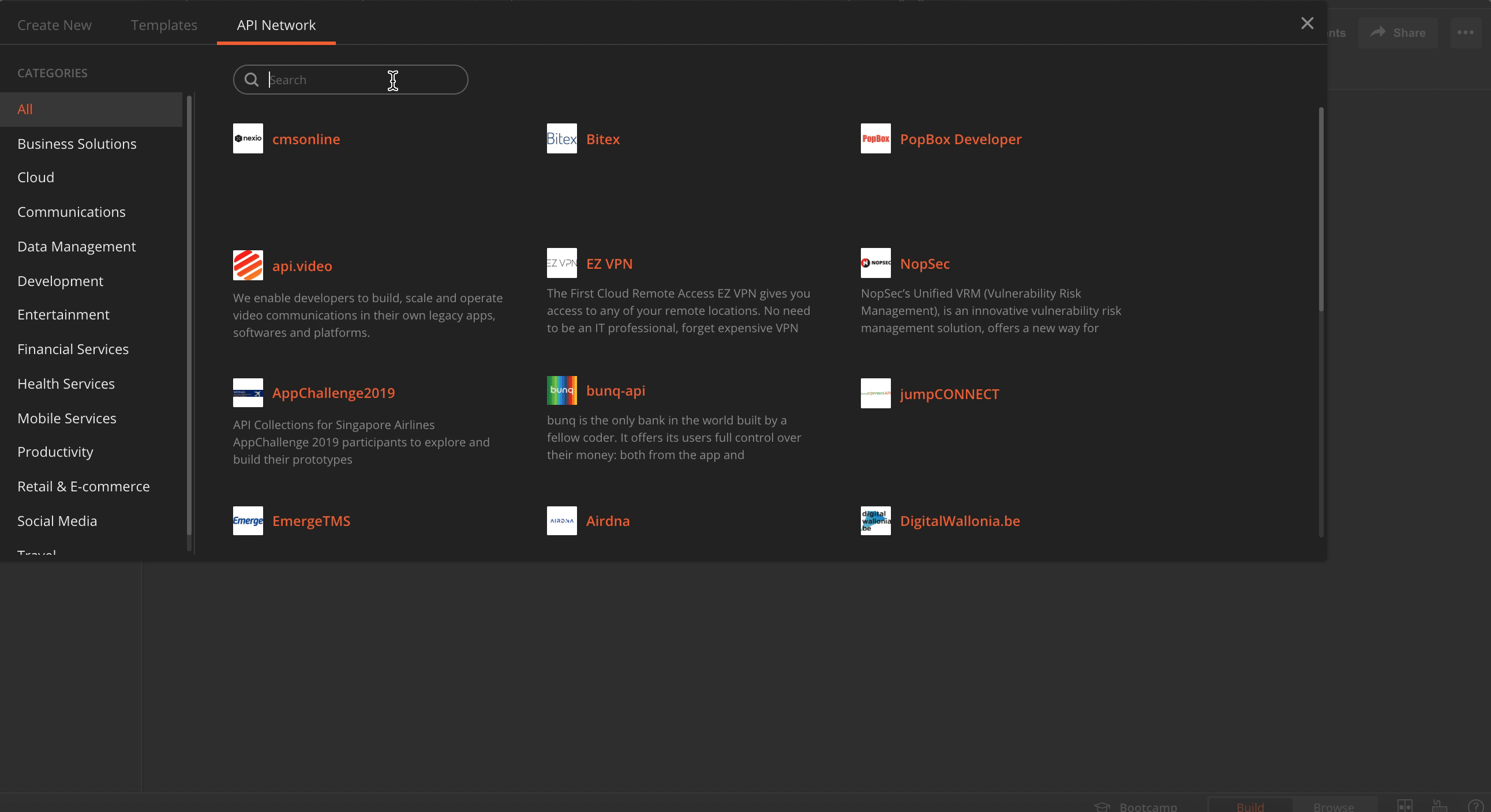This screenshot has height=812, width=1491.
Task: Open the EZ VPN API link
Action: pyautogui.click(x=609, y=264)
